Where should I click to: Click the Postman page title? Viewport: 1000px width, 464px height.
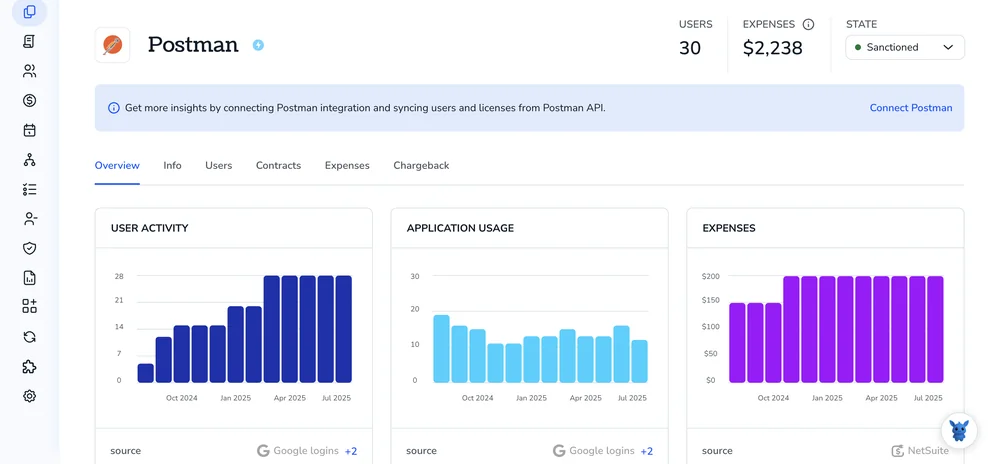click(x=193, y=45)
